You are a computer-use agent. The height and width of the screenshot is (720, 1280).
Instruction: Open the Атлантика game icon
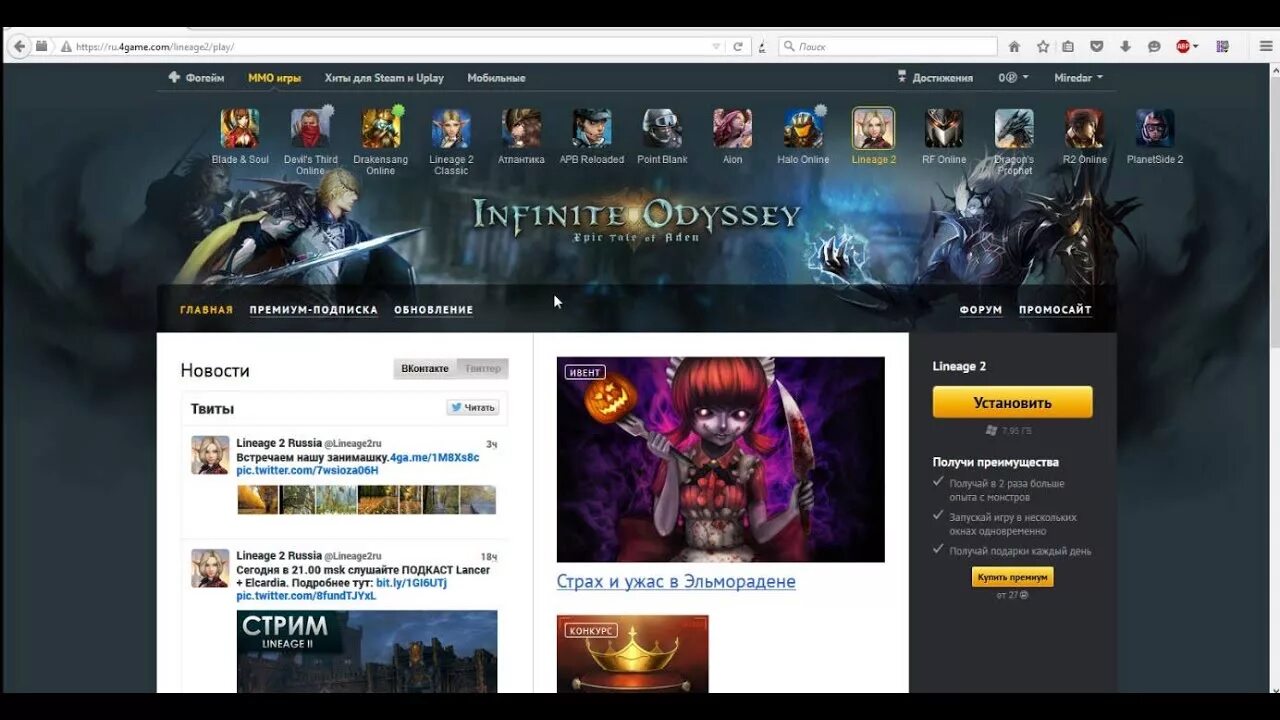[521, 129]
